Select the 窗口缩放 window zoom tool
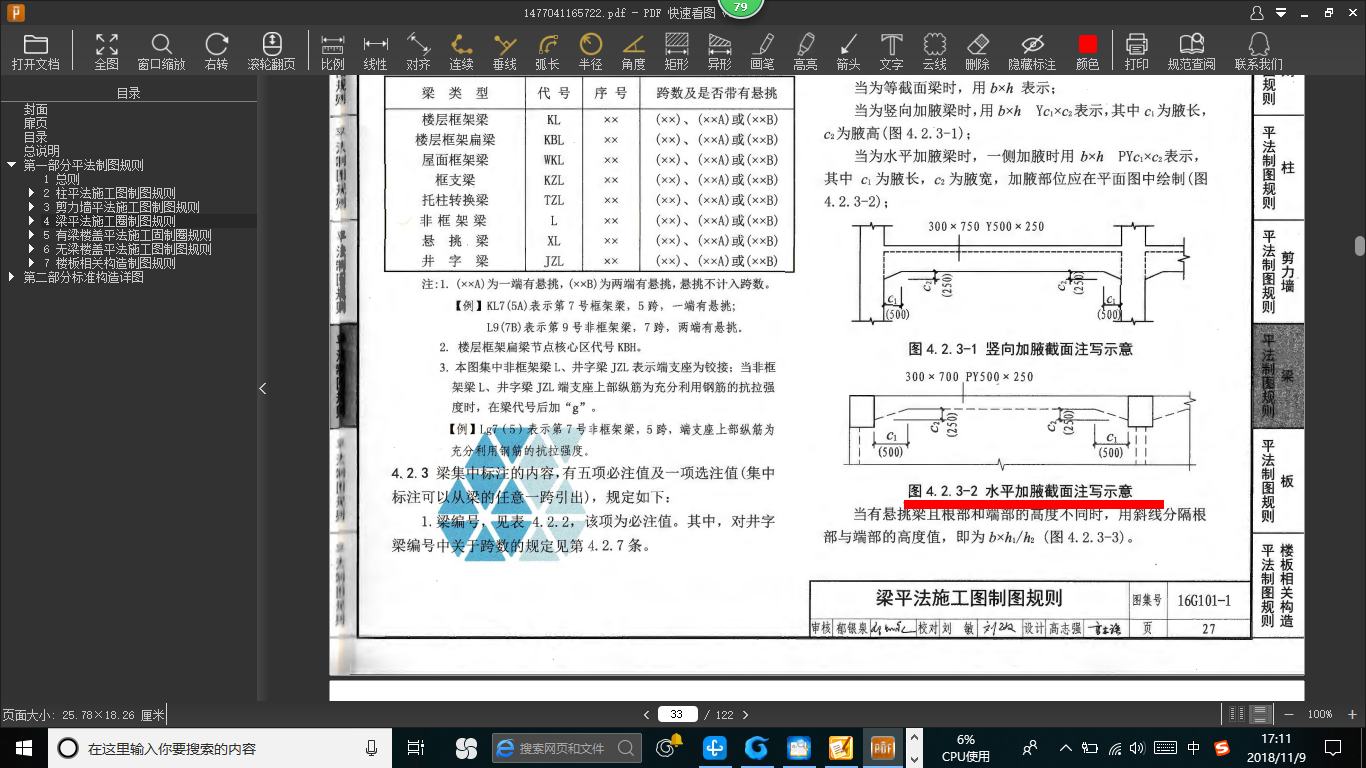This screenshot has width=1366, height=768. 161,51
